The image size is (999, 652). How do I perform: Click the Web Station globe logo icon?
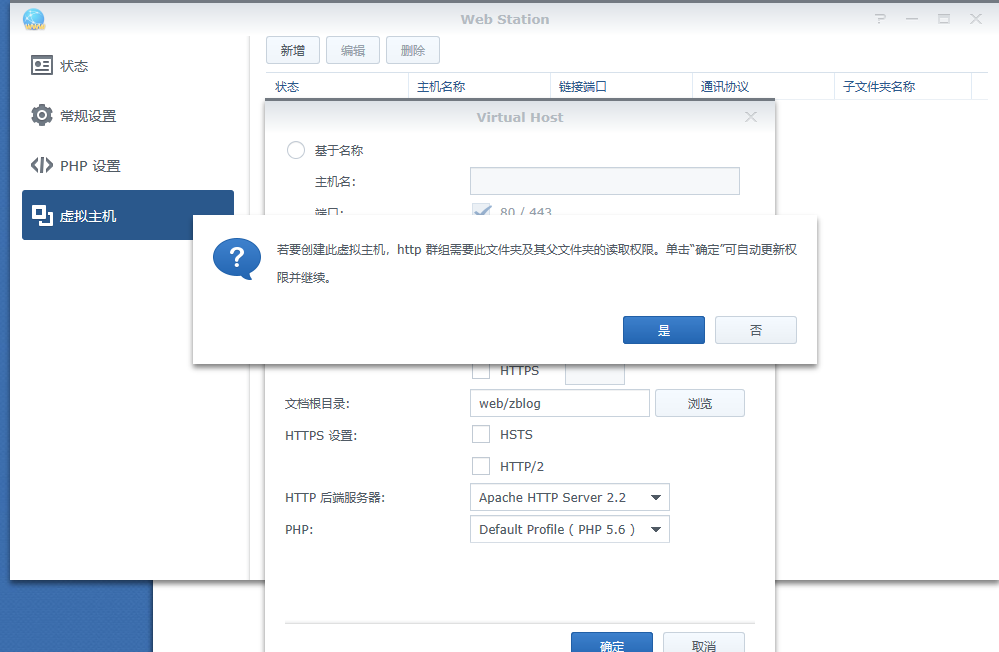point(34,19)
